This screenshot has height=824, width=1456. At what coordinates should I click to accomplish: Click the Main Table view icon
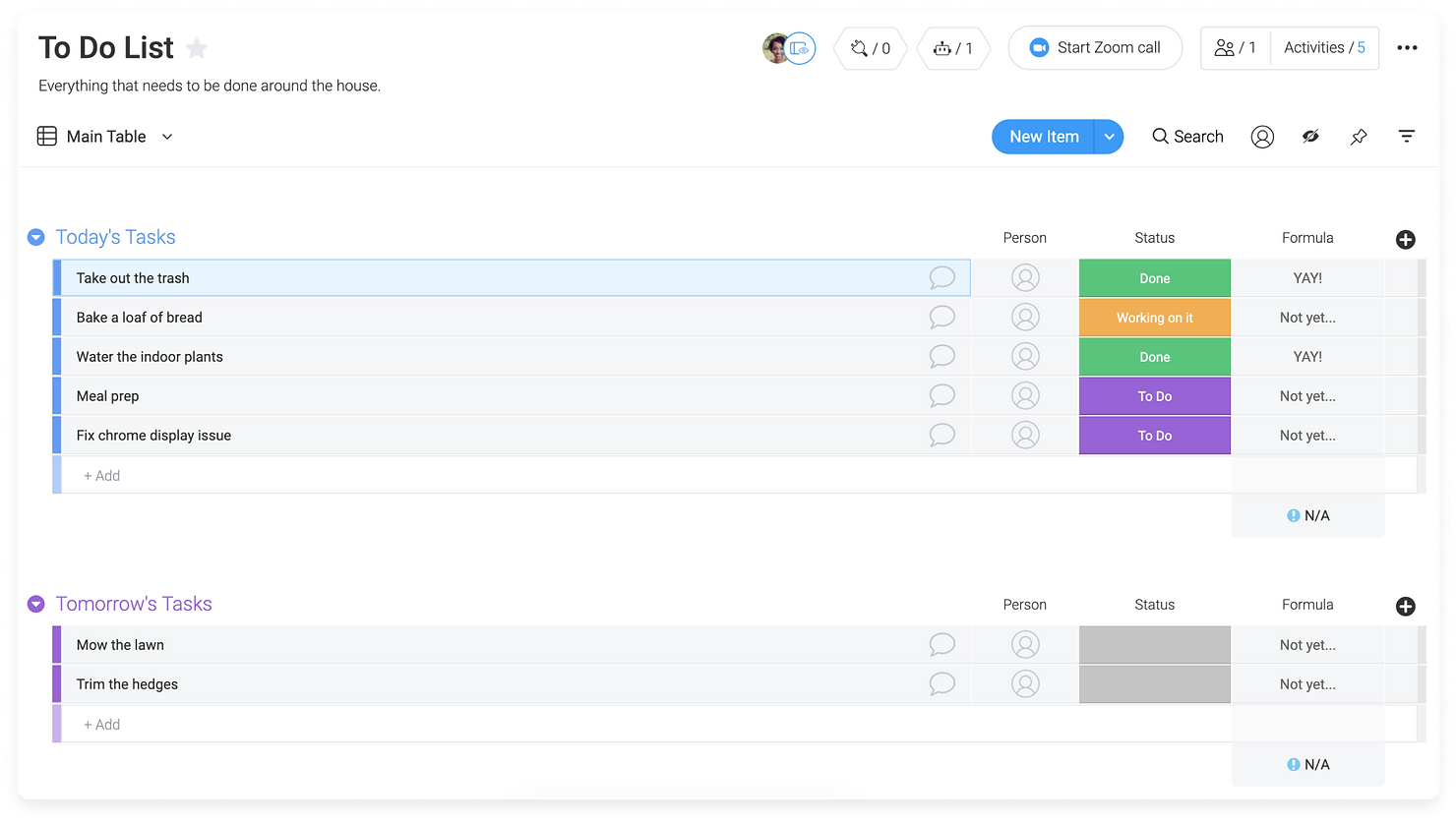[46, 137]
